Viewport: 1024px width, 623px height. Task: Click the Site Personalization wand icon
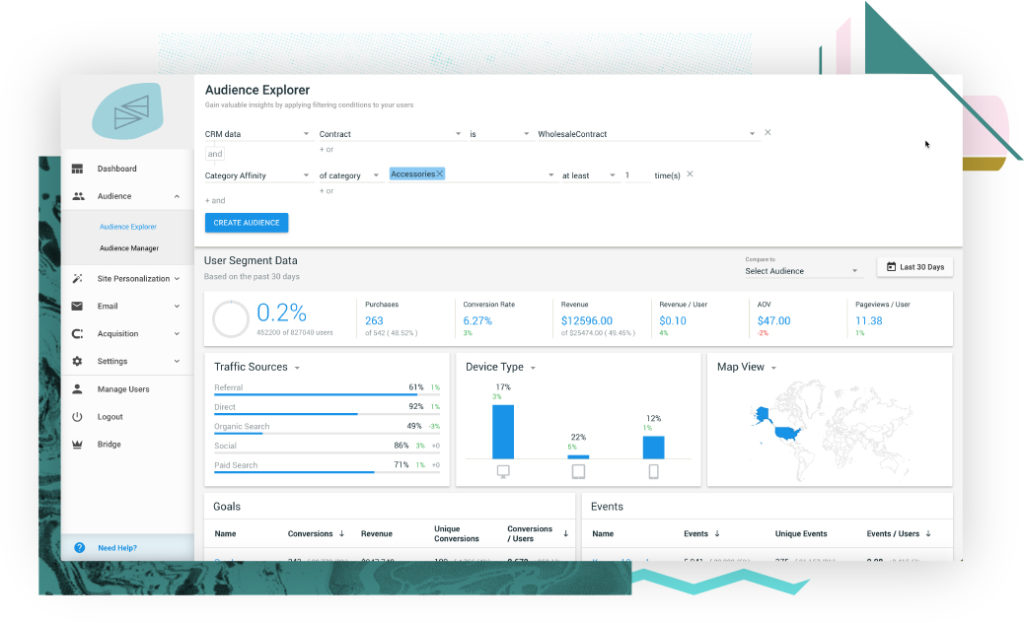[x=78, y=279]
